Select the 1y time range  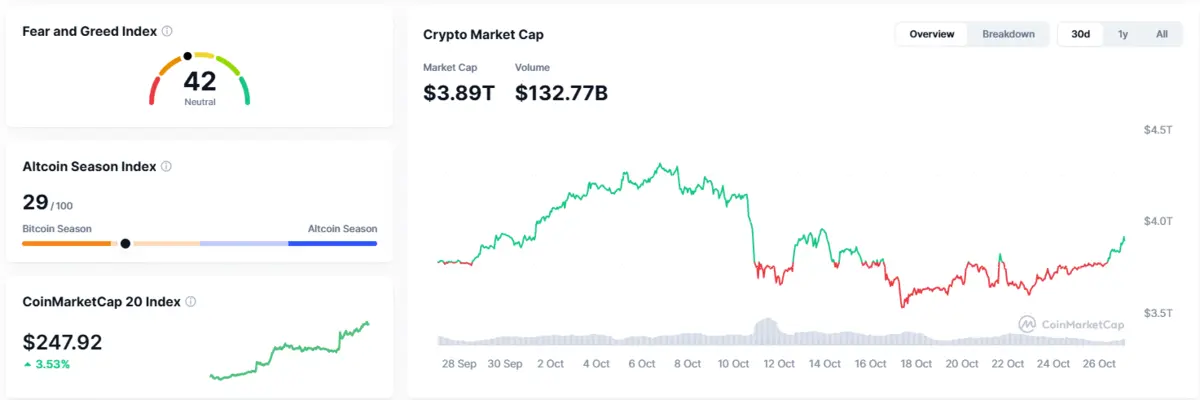pos(1123,34)
